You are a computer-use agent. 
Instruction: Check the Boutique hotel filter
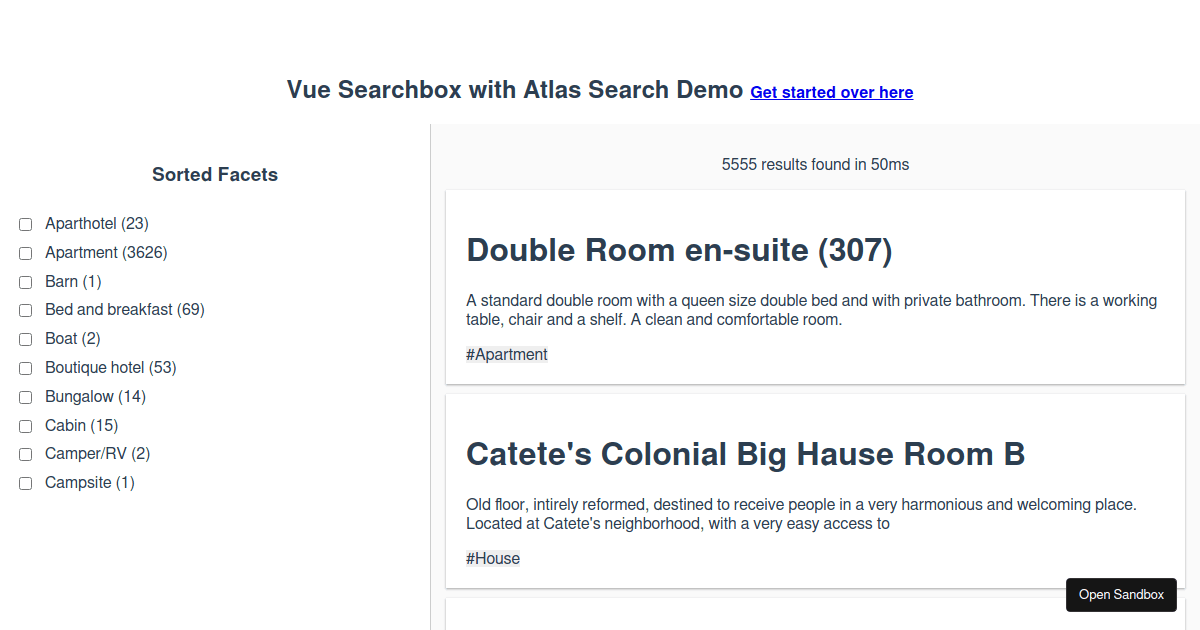[x=26, y=368]
